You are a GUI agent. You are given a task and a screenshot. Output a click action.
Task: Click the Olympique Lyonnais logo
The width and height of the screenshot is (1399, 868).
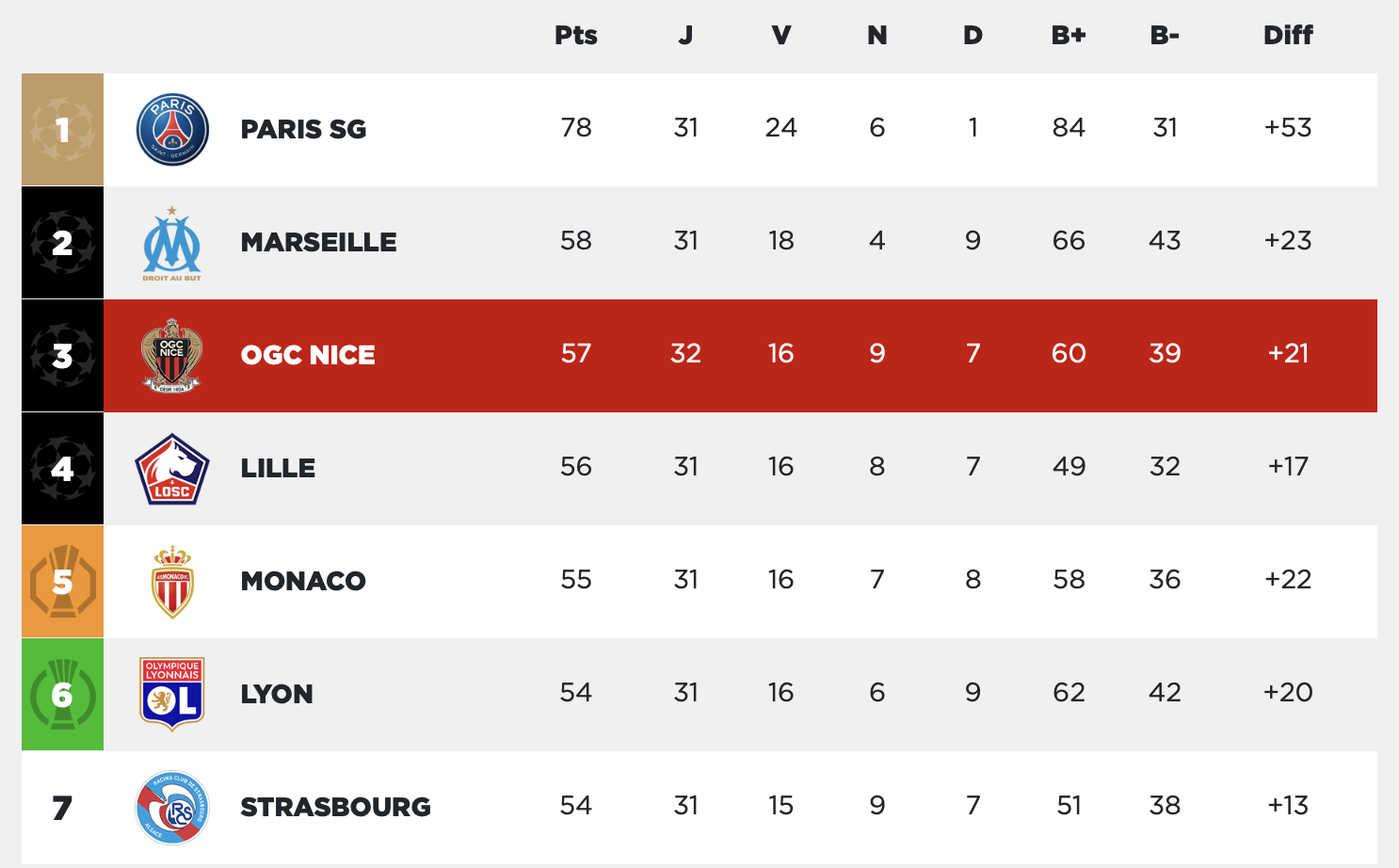click(x=172, y=695)
